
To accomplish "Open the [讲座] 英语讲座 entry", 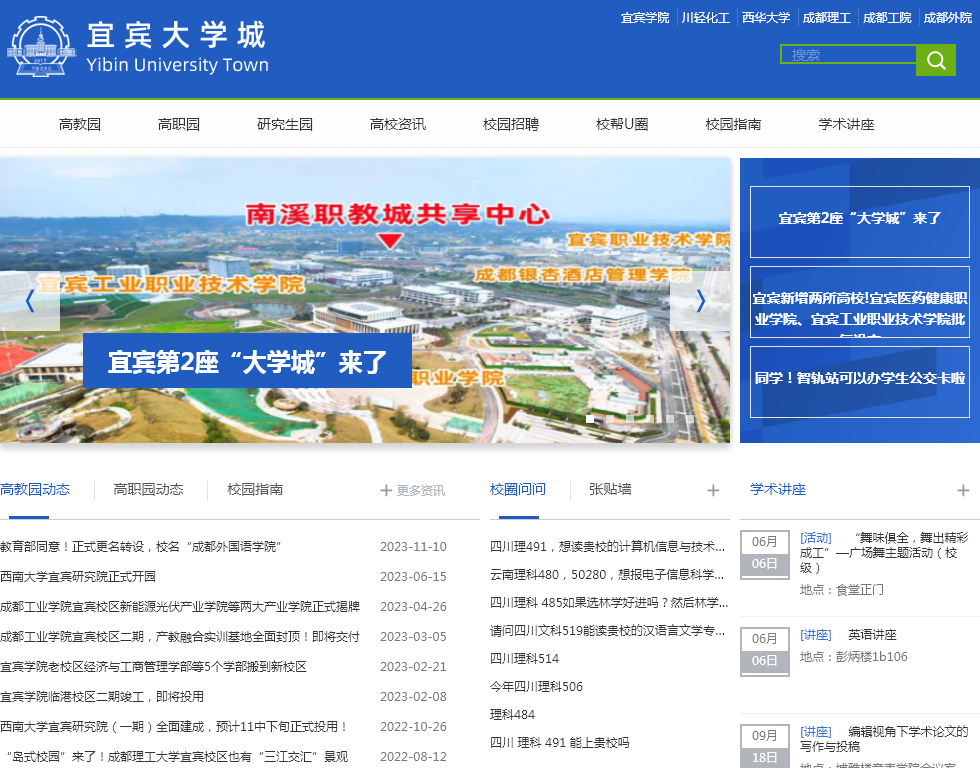I will click(x=848, y=635).
